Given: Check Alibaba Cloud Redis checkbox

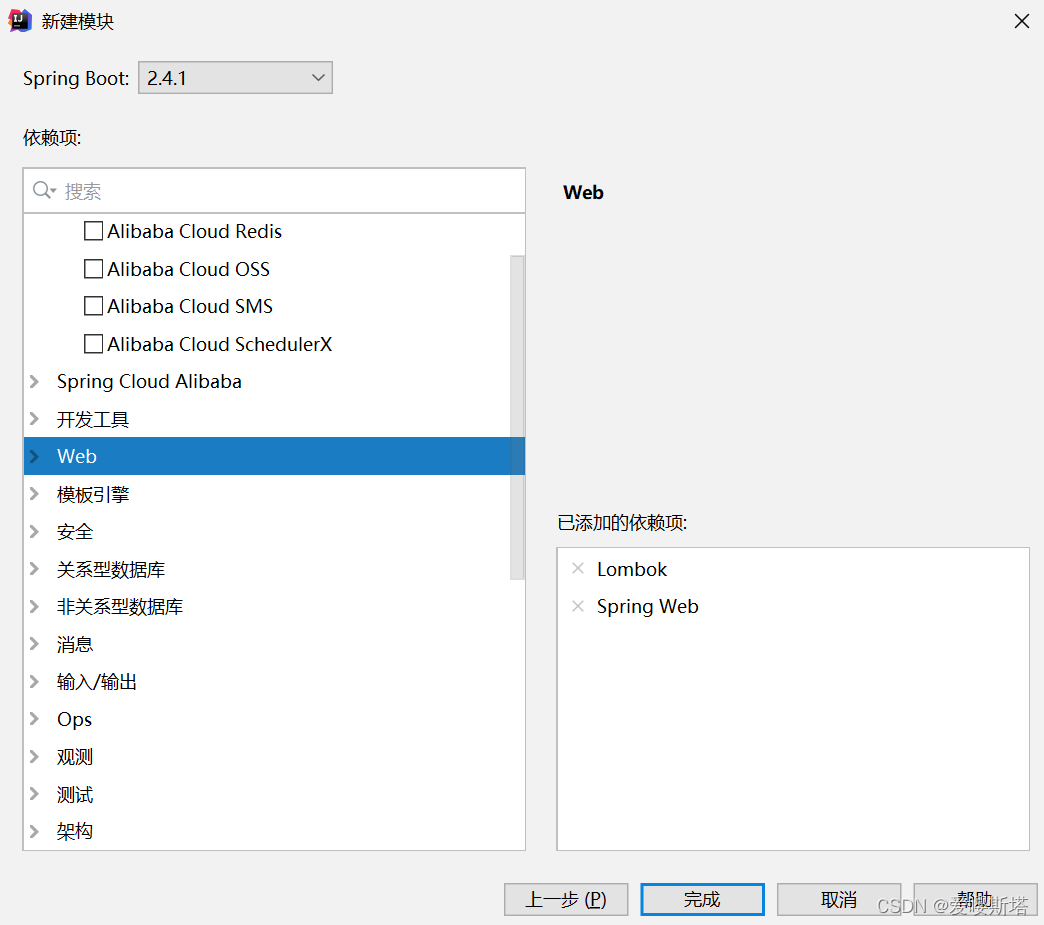Looking at the screenshot, I should [94, 231].
